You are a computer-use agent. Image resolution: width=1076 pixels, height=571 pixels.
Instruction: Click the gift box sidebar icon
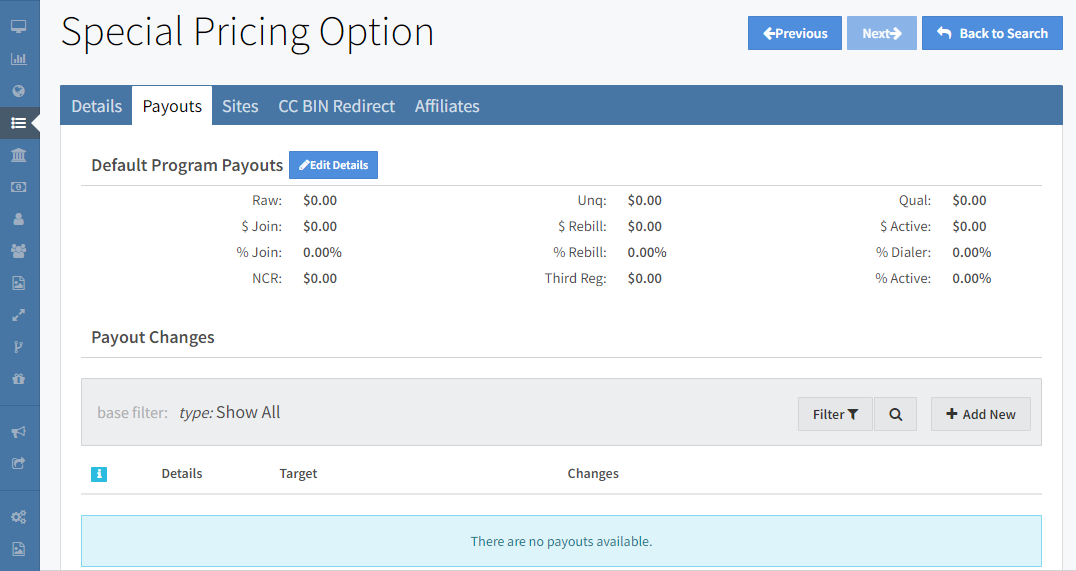[18, 379]
